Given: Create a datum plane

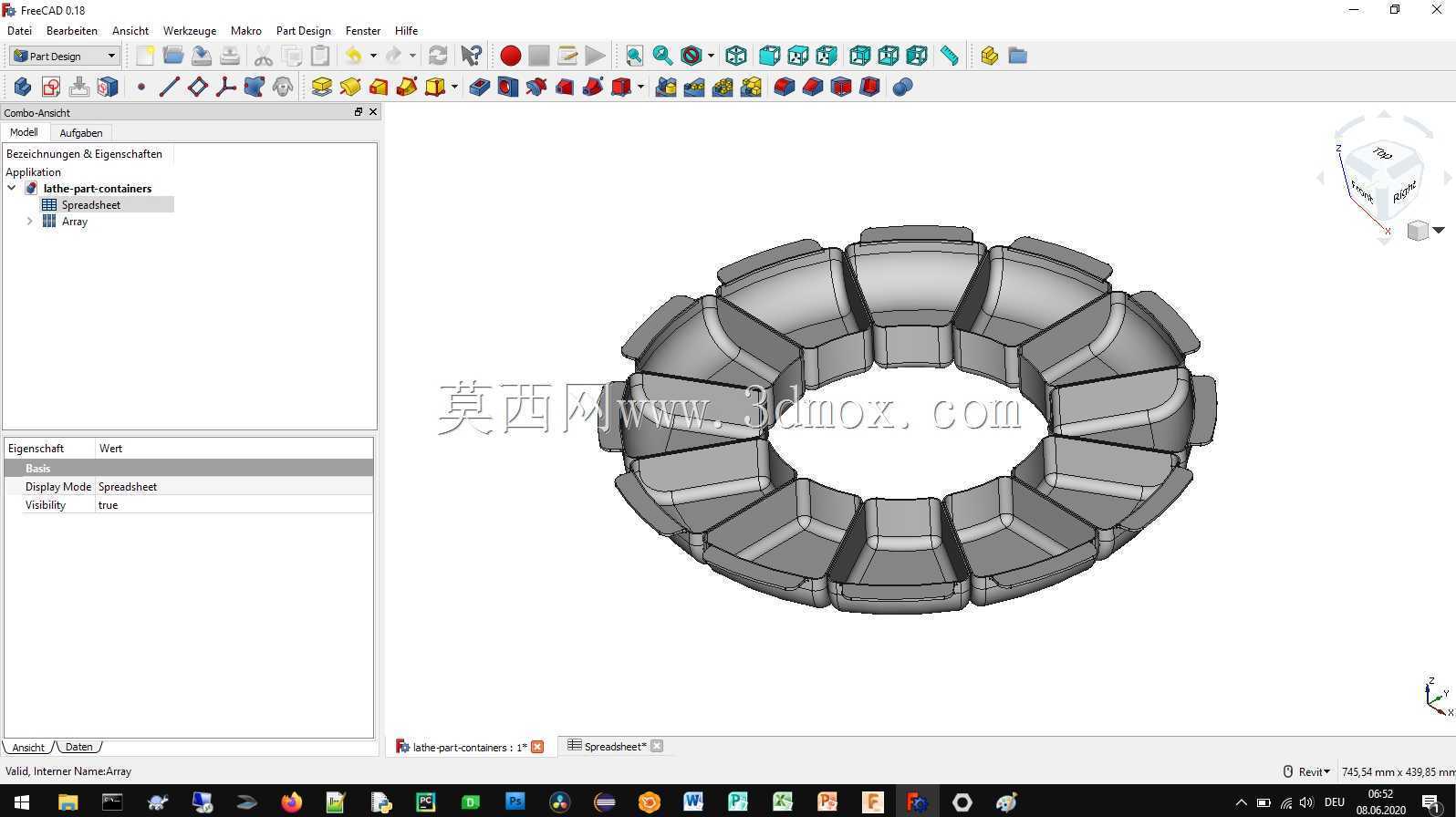Looking at the screenshot, I should (x=197, y=87).
